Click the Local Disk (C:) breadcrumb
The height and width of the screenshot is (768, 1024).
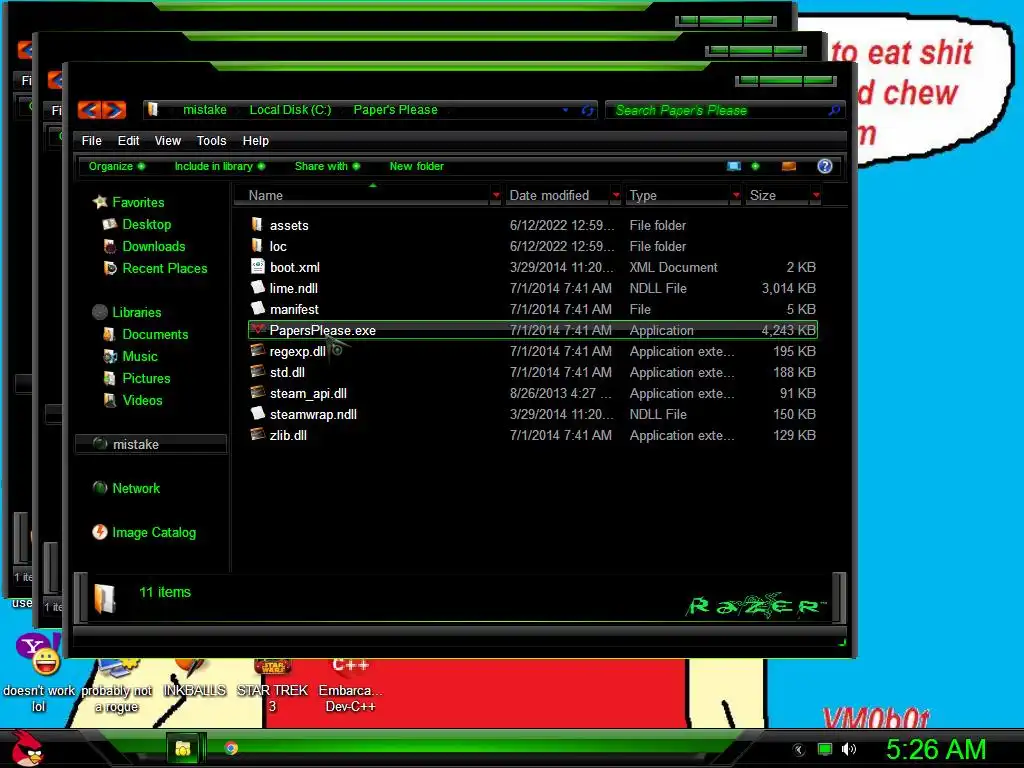[290, 110]
